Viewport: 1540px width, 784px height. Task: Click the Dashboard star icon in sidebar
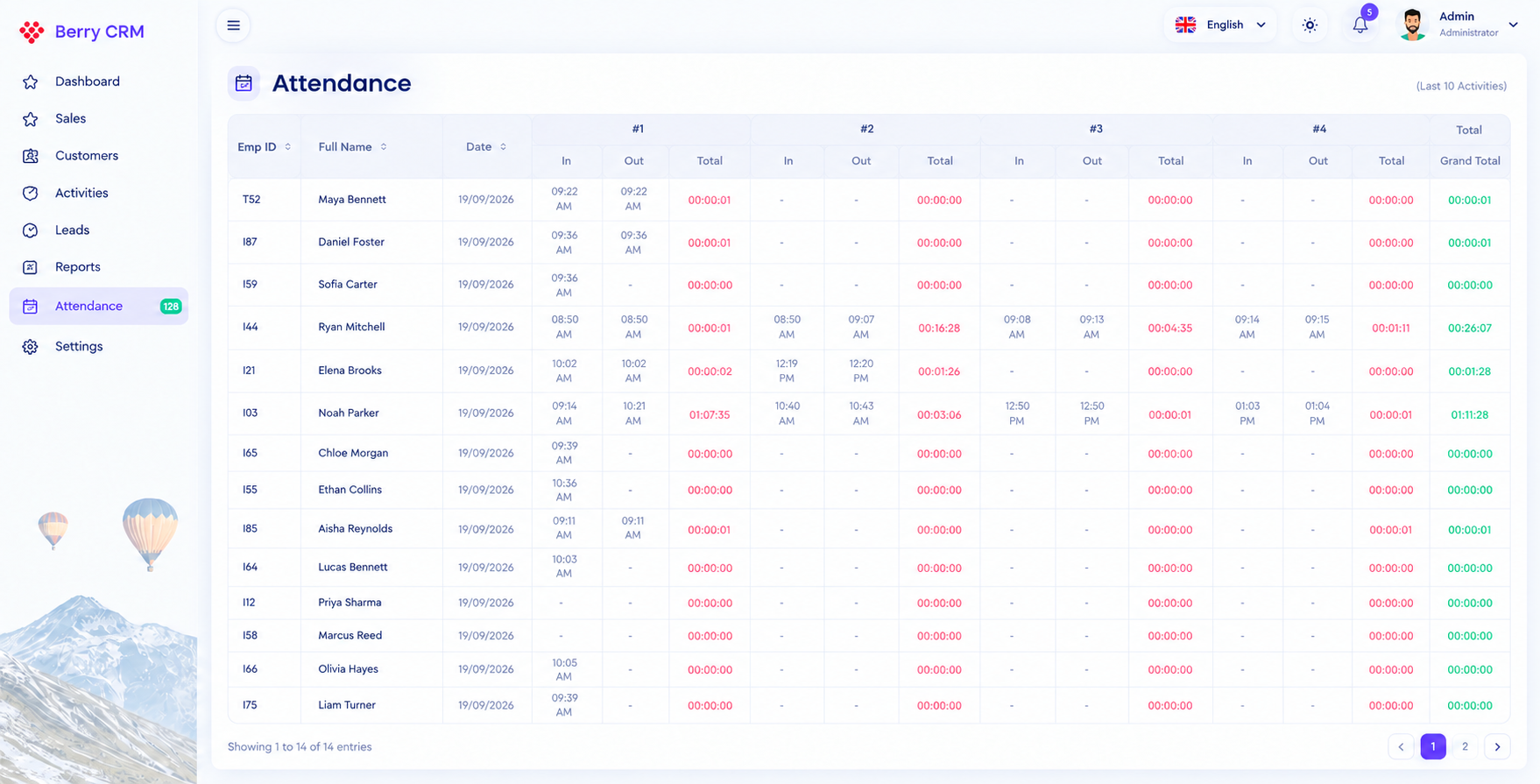tap(31, 81)
